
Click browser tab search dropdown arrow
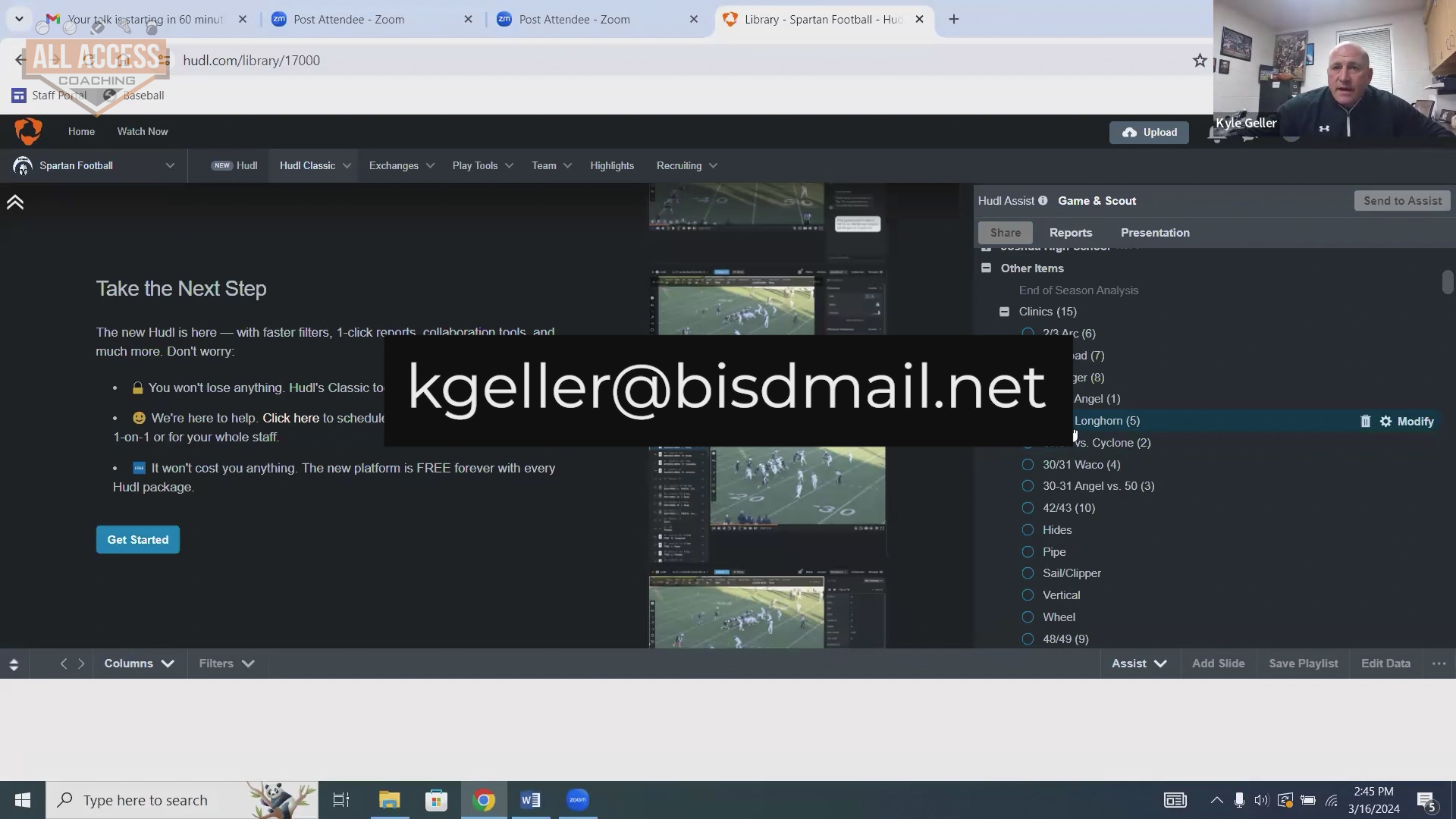point(19,19)
